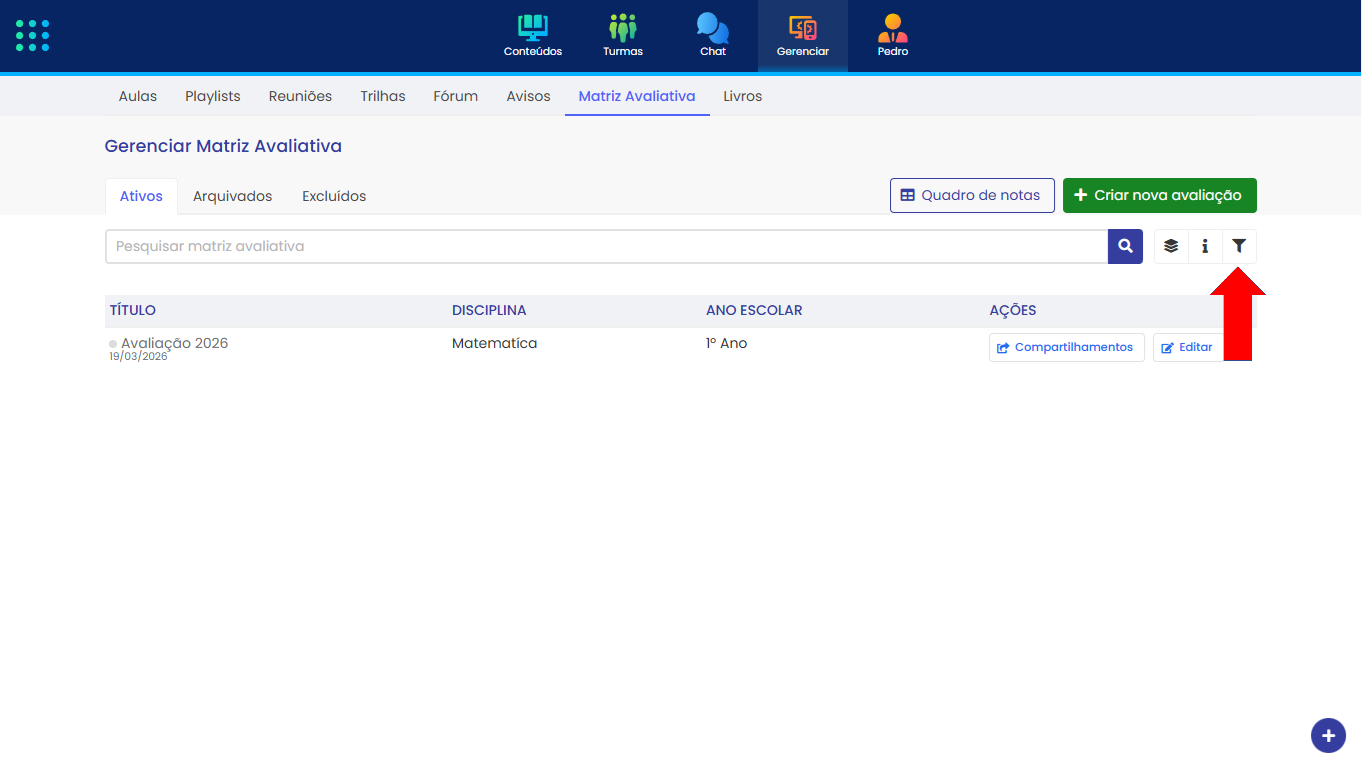The width and height of the screenshot is (1366, 768).
Task: Focus the Pesquisar matriz avaliativa field
Action: (x=606, y=246)
